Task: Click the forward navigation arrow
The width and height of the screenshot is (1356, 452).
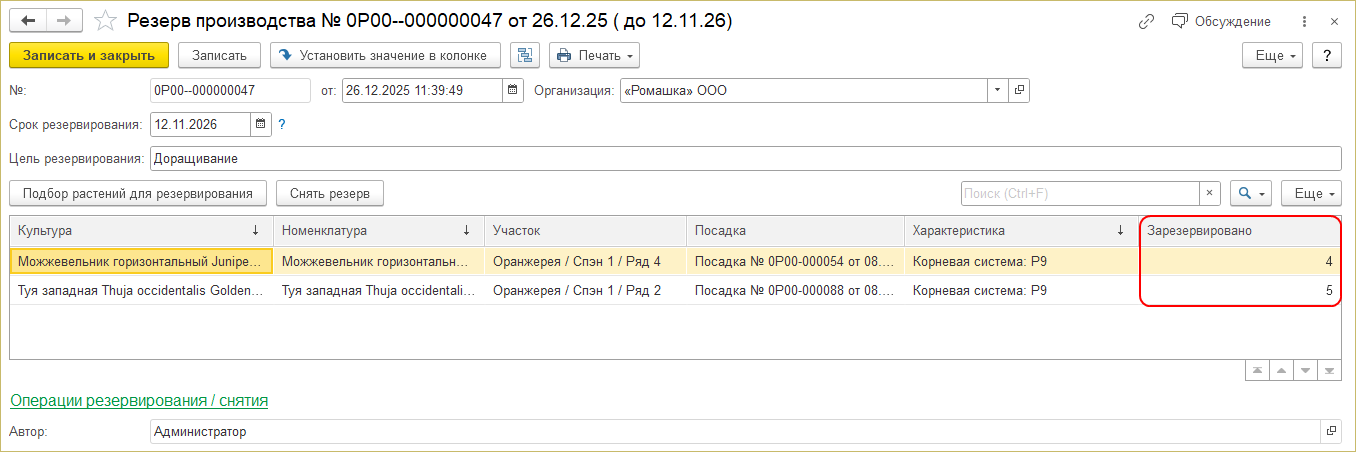Action: pyautogui.click(x=63, y=21)
